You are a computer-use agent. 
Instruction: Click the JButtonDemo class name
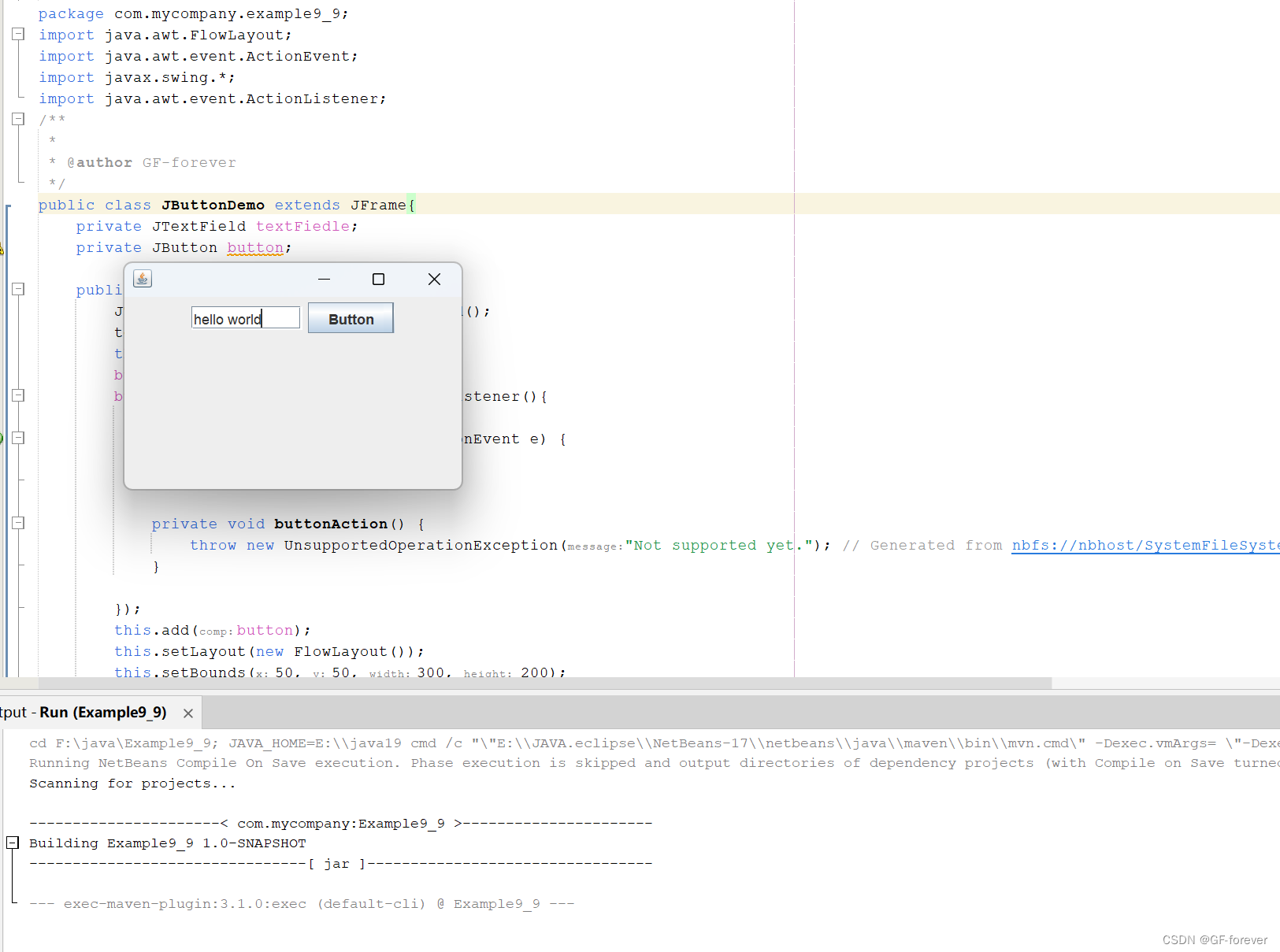tap(213, 206)
